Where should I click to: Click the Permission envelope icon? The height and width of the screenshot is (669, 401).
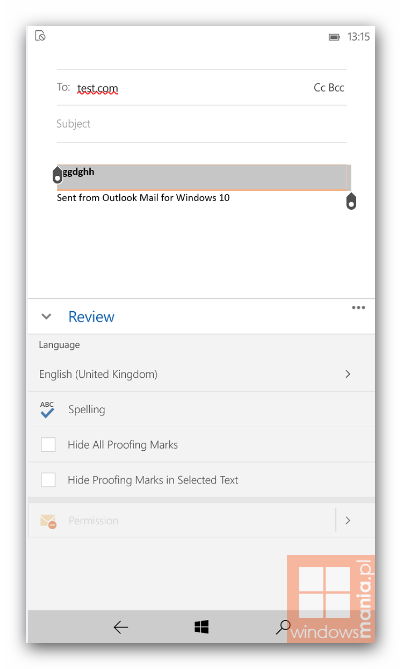tap(48, 521)
